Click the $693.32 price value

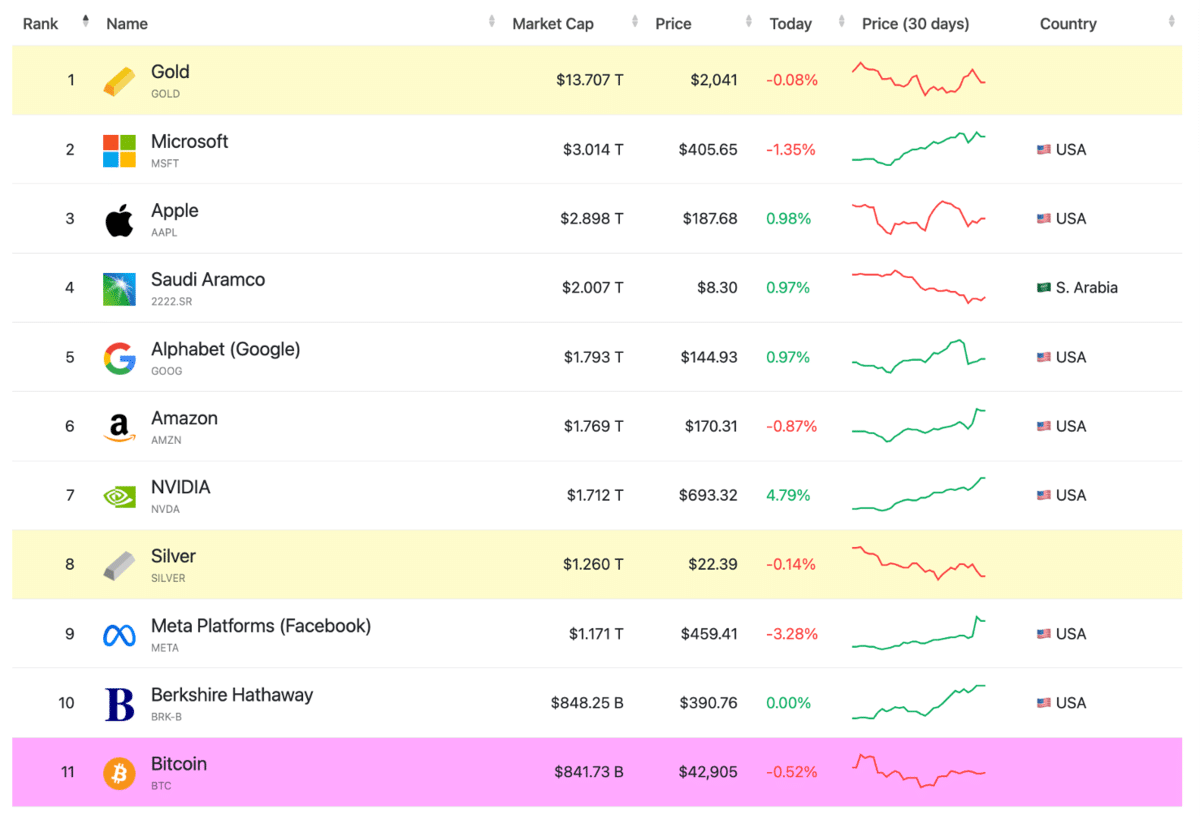(x=708, y=495)
